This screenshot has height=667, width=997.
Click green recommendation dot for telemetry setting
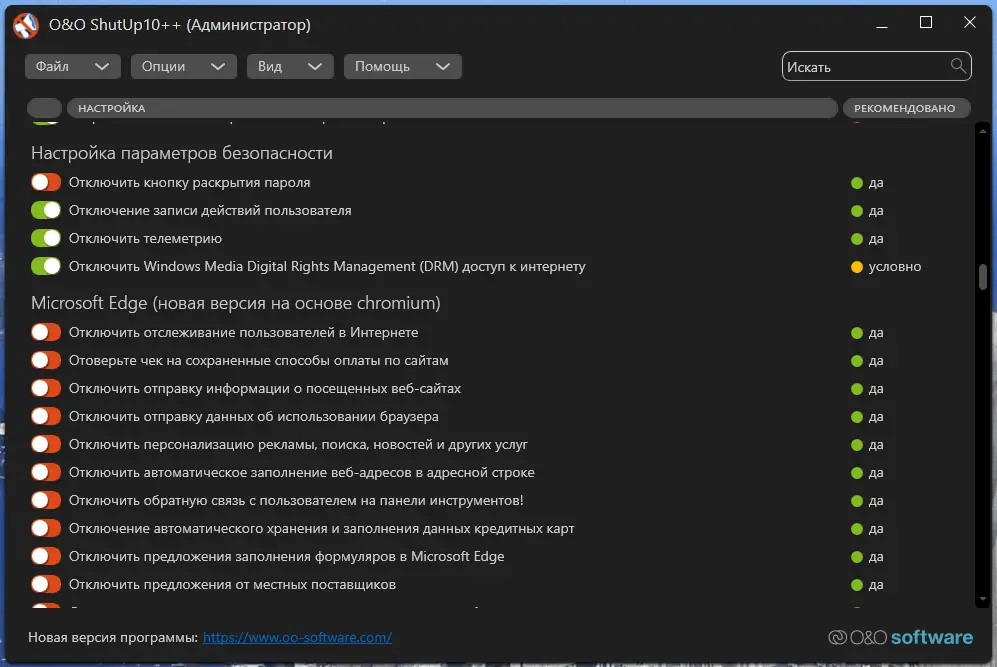click(856, 239)
